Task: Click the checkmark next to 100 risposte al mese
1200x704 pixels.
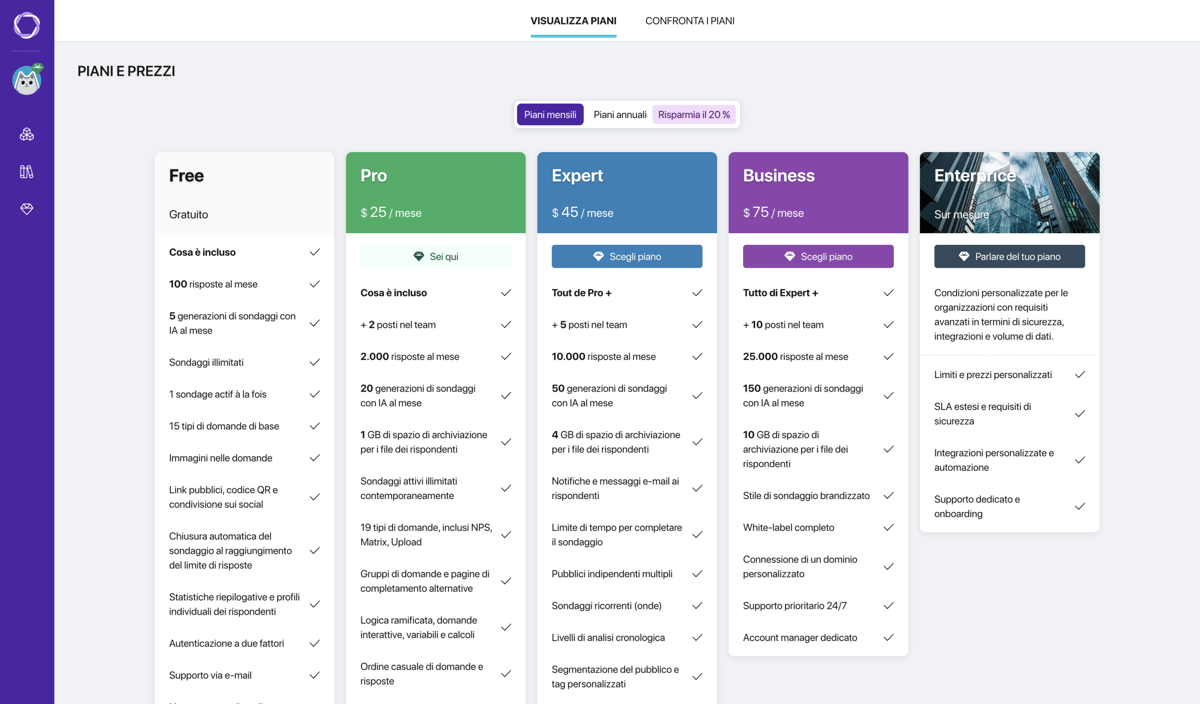Action: click(x=314, y=284)
